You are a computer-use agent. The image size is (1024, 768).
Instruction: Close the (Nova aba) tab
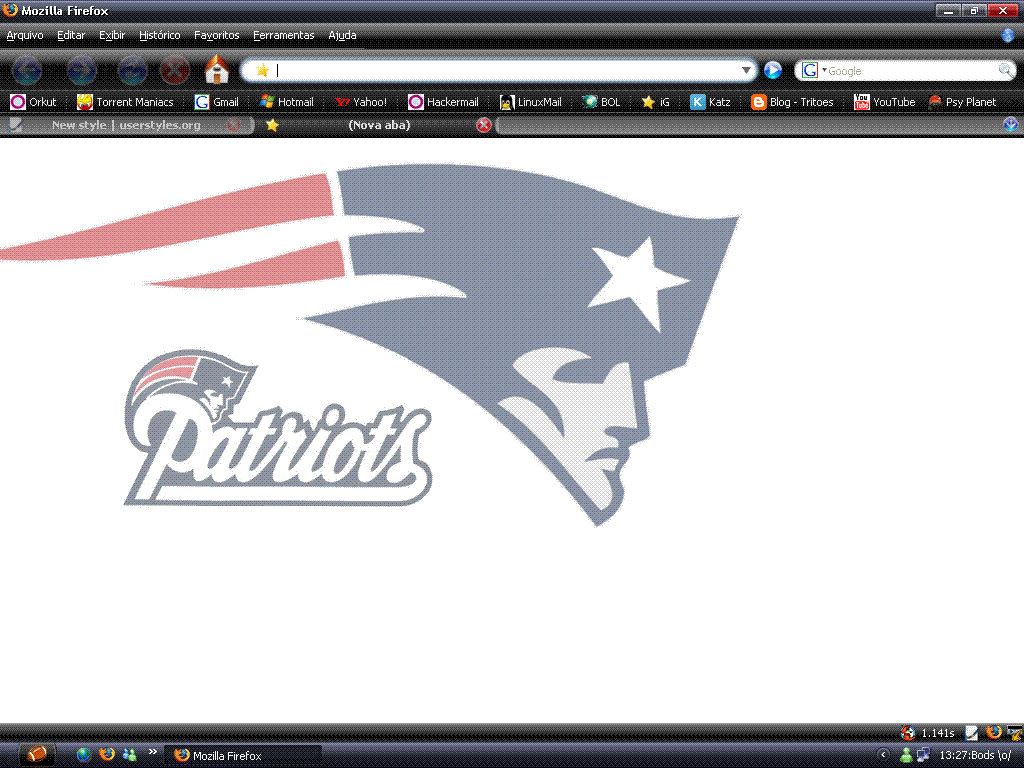pyautogui.click(x=483, y=125)
